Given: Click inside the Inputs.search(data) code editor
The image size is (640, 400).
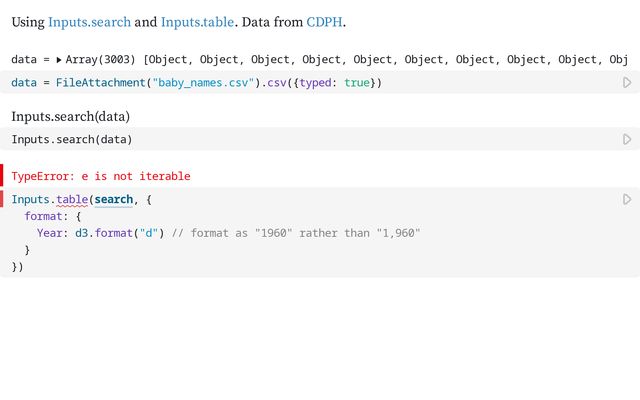Looking at the screenshot, I should point(300,140).
